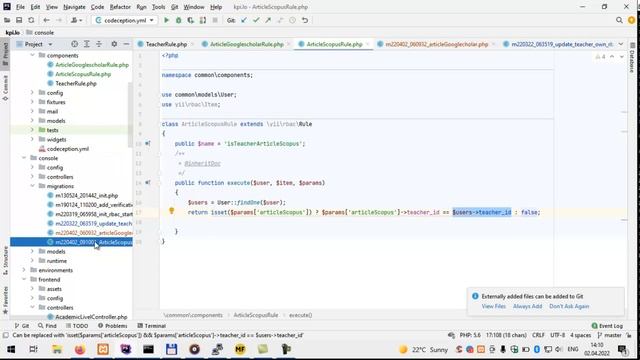Viewport: 640px width, 360px height.
Task: Click the yellow intention bulb on line 17
Action: tap(171, 211)
